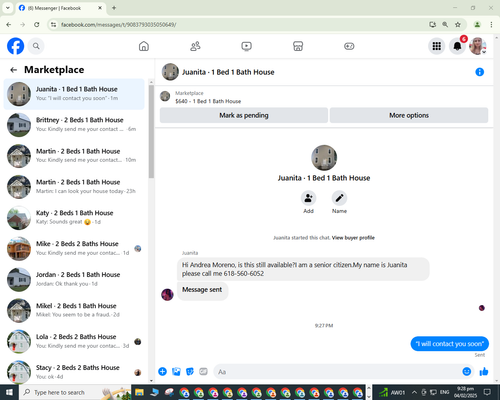The height and width of the screenshot is (400, 500).
Task: Click the browser back arrow
Action: pos(9,24)
